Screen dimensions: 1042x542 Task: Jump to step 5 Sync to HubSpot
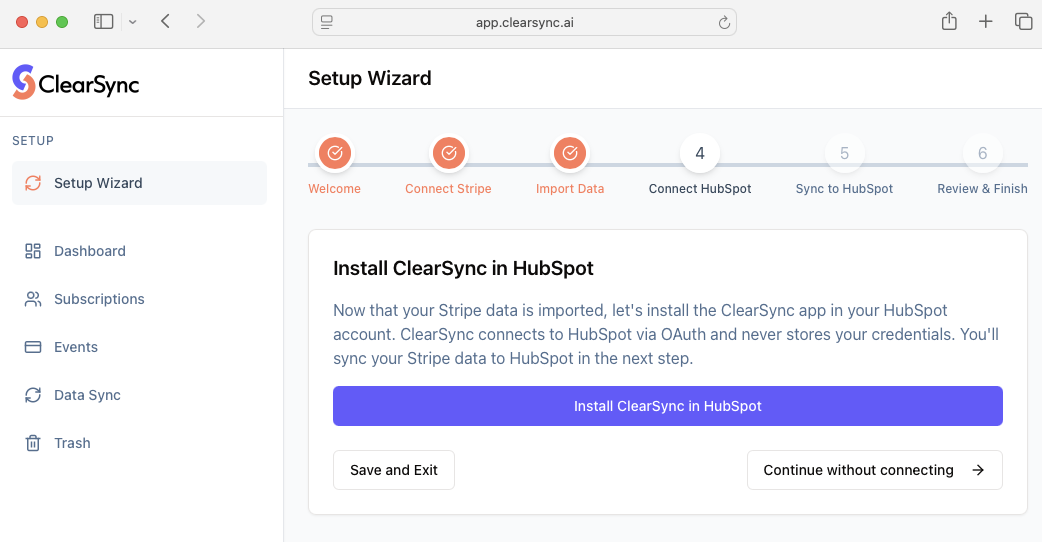pyautogui.click(x=844, y=154)
